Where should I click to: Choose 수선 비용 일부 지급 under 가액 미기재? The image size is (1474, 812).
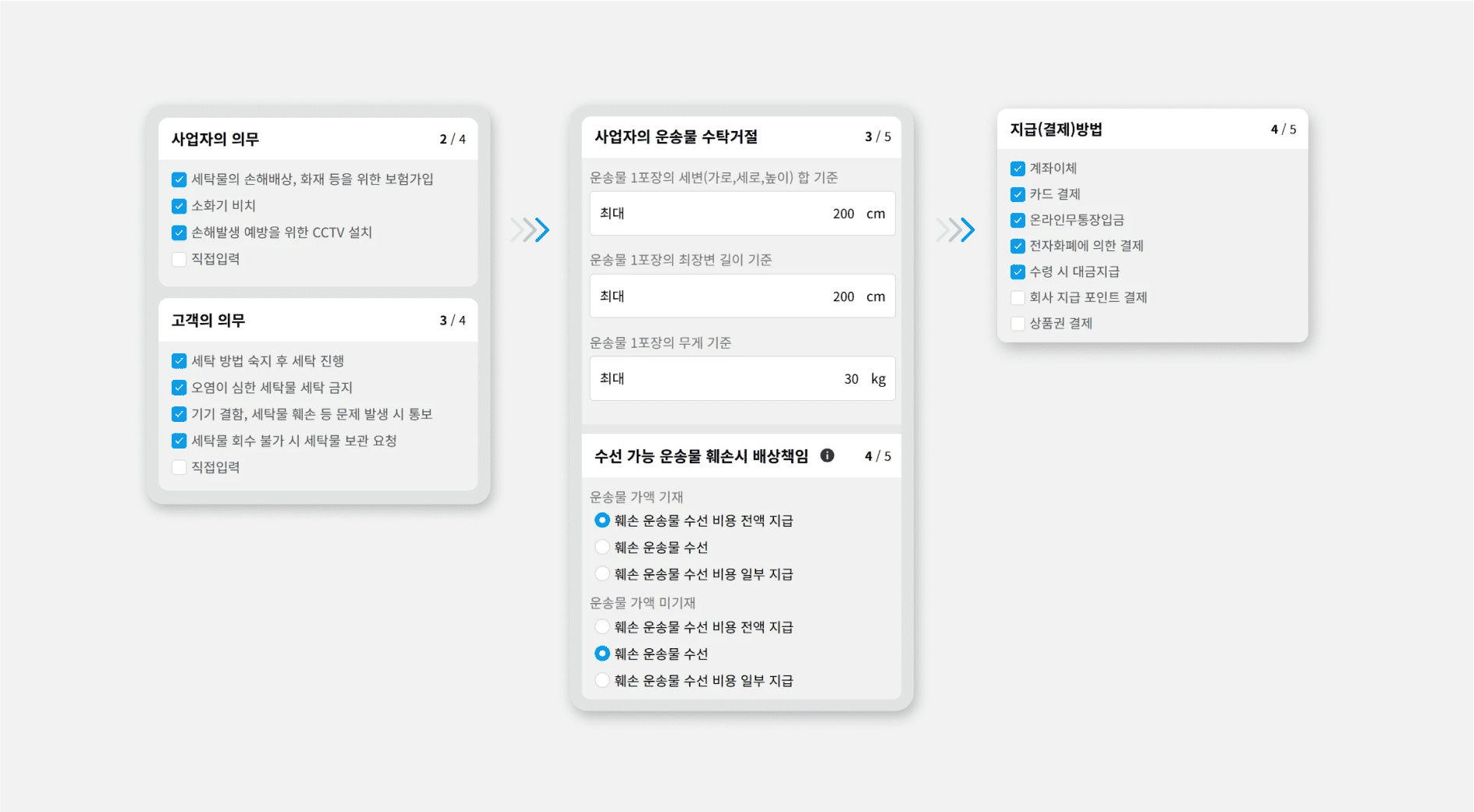tap(602, 680)
